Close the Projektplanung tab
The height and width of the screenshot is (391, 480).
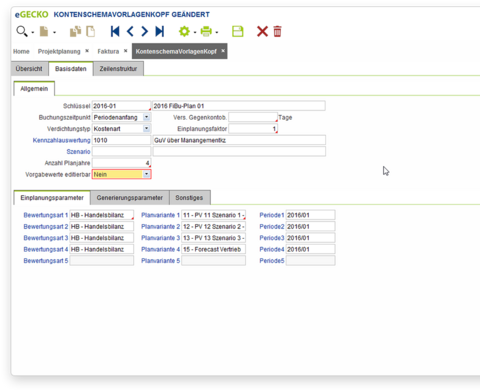click(87, 51)
